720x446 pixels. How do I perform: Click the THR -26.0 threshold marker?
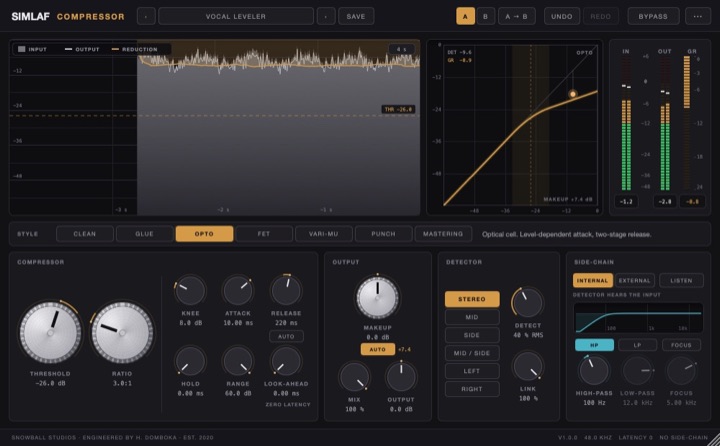tap(398, 109)
